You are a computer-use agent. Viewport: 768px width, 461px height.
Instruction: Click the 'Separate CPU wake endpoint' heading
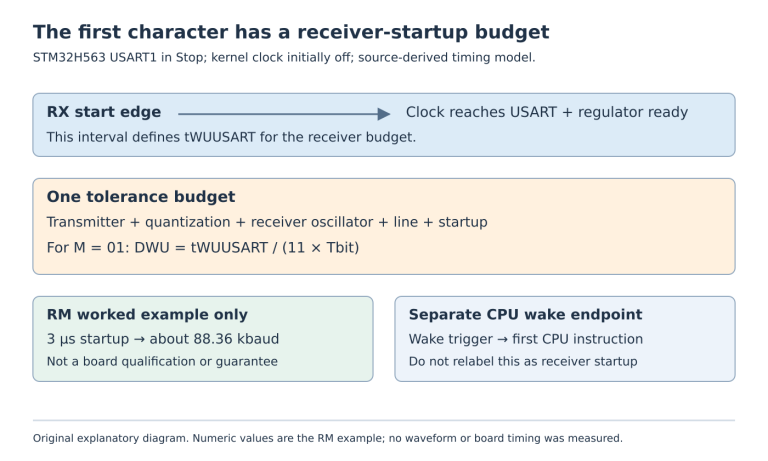526,315
